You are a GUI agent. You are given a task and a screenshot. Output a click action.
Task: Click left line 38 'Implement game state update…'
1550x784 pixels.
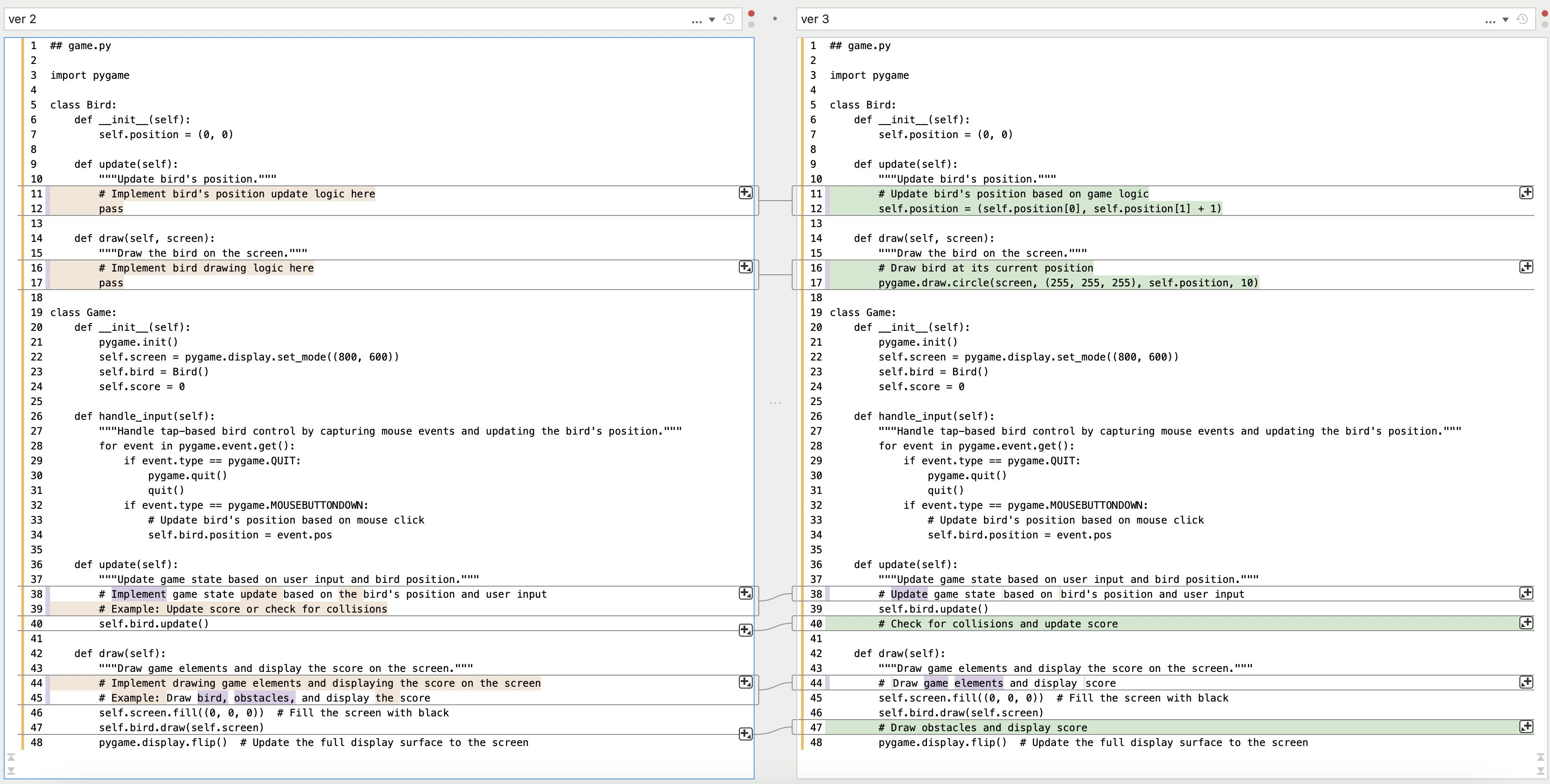pyautogui.click(x=323, y=594)
